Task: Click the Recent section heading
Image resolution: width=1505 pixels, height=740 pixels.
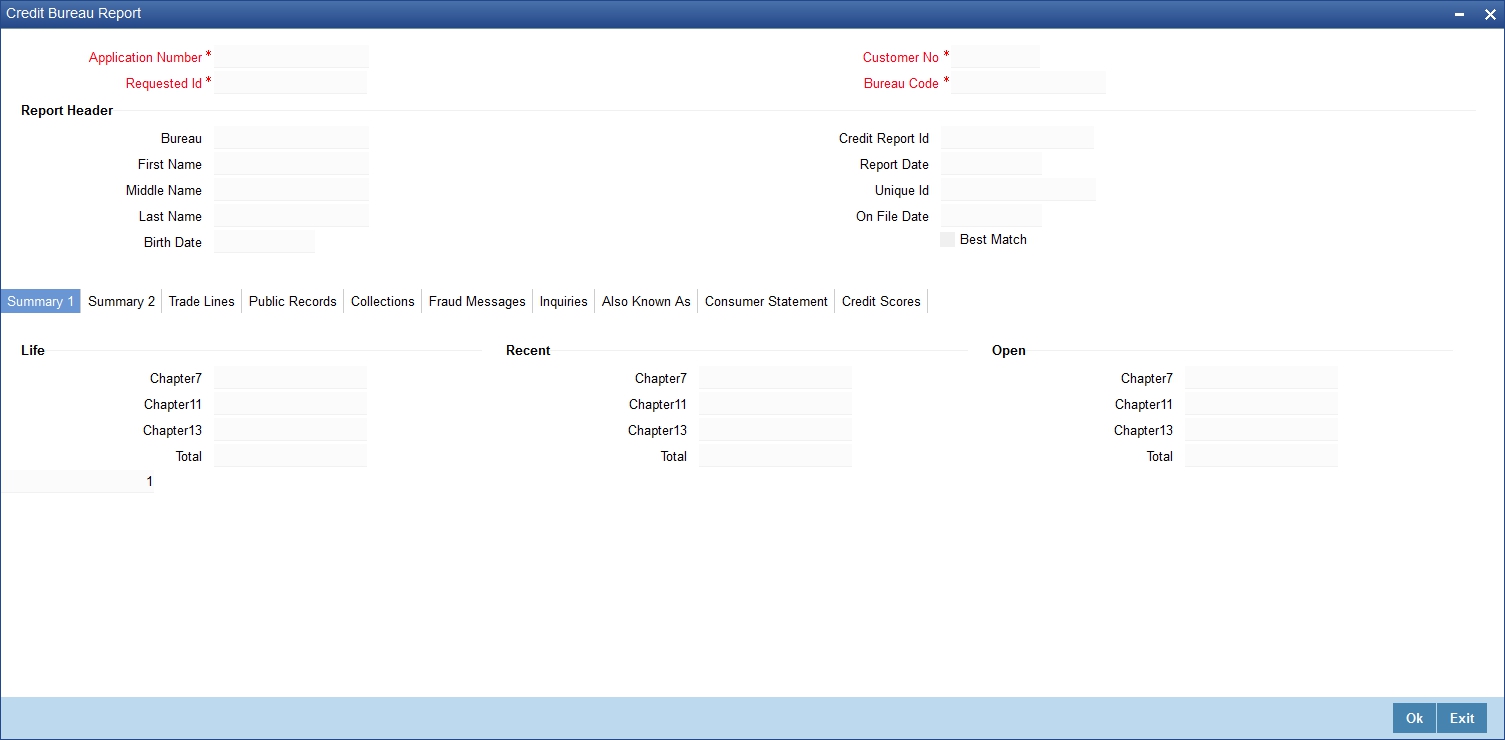Action: tap(528, 351)
